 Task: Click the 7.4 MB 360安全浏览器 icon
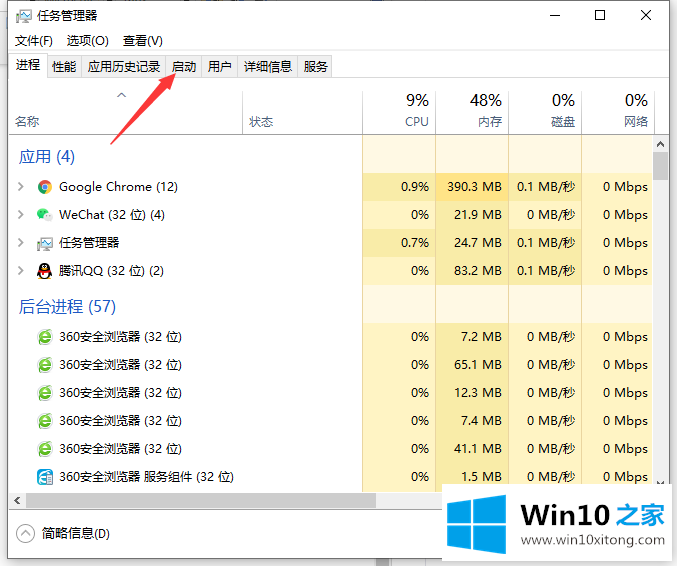45,421
